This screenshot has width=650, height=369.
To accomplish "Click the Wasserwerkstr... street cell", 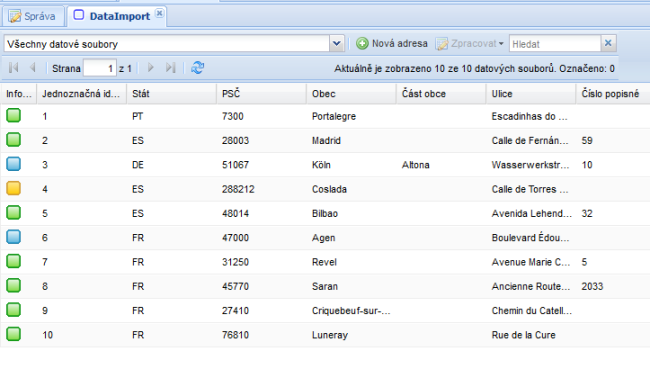I will 530,165.
